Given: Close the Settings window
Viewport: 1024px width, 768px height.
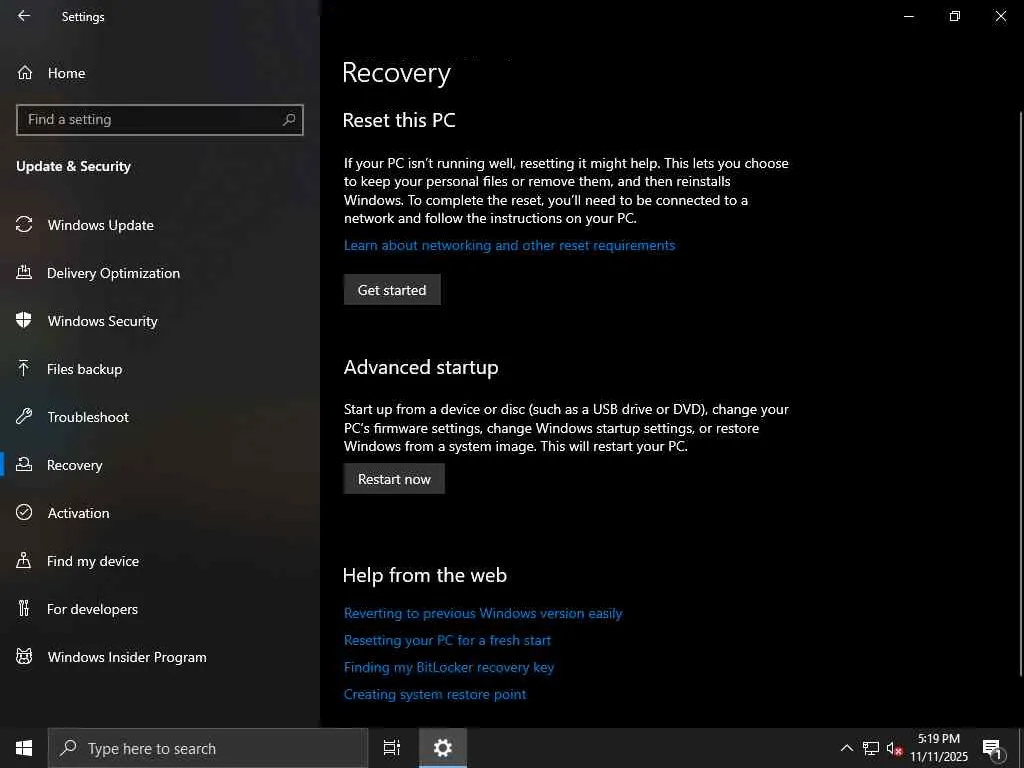Looking at the screenshot, I should point(1000,16).
